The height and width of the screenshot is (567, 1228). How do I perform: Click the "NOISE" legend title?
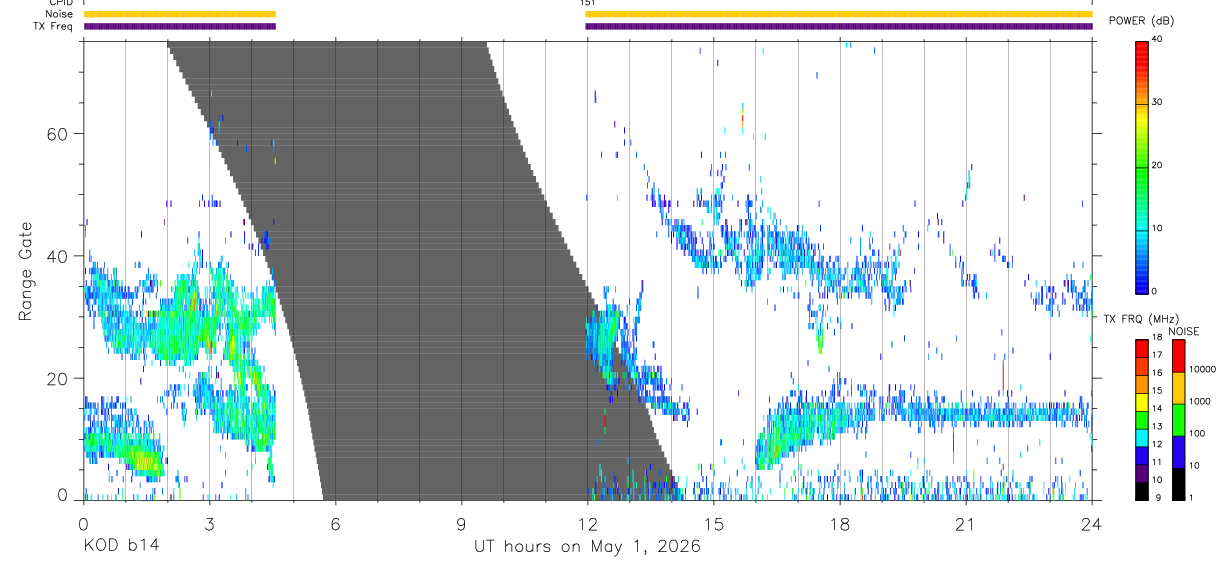[1184, 331]
